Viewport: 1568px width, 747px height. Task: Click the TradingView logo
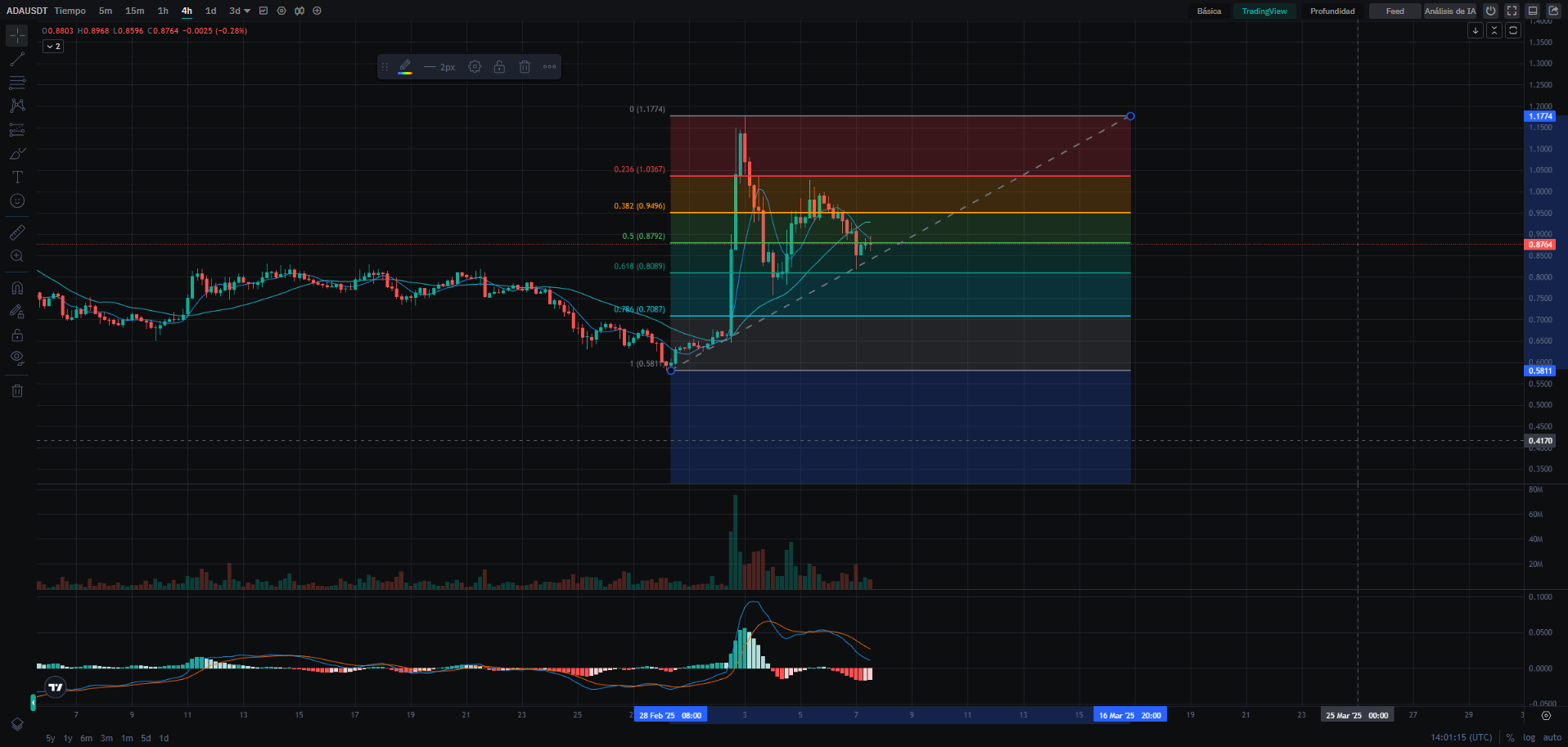tap(56, 687)
